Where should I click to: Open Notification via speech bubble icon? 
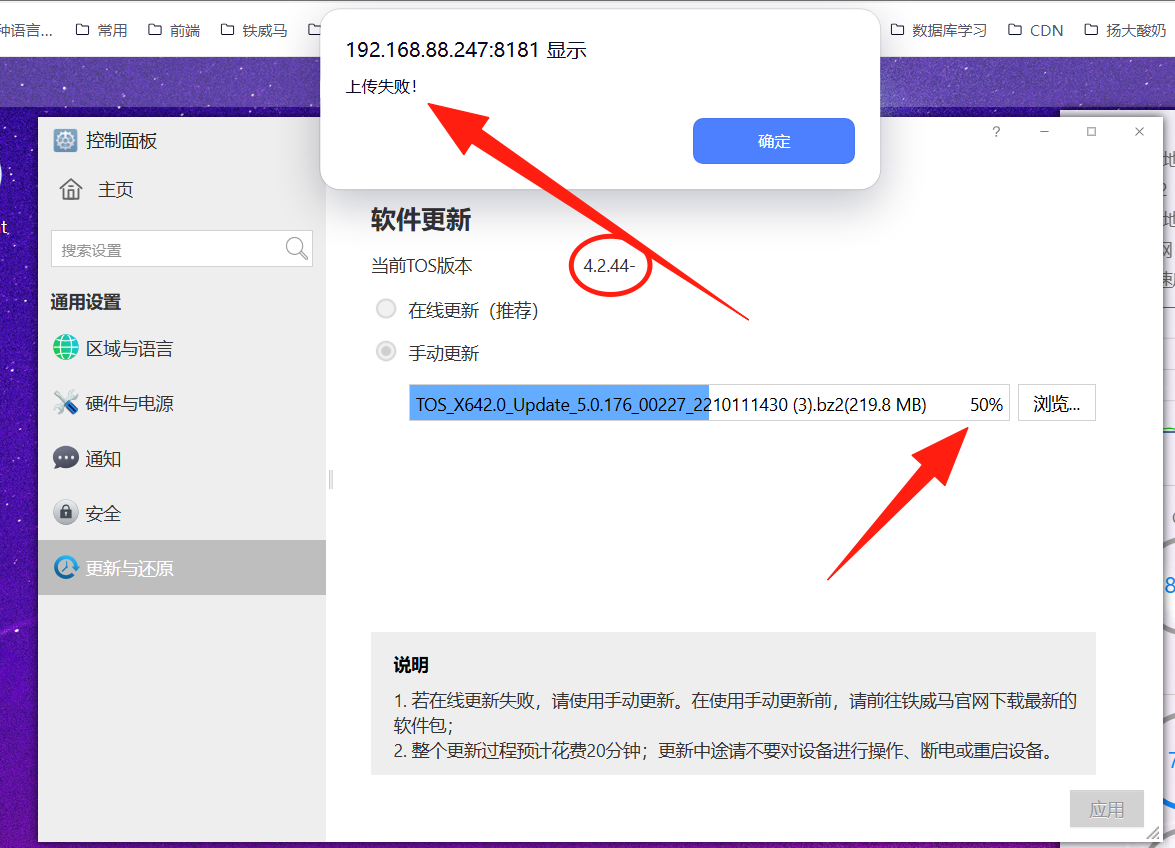(66, 458)
